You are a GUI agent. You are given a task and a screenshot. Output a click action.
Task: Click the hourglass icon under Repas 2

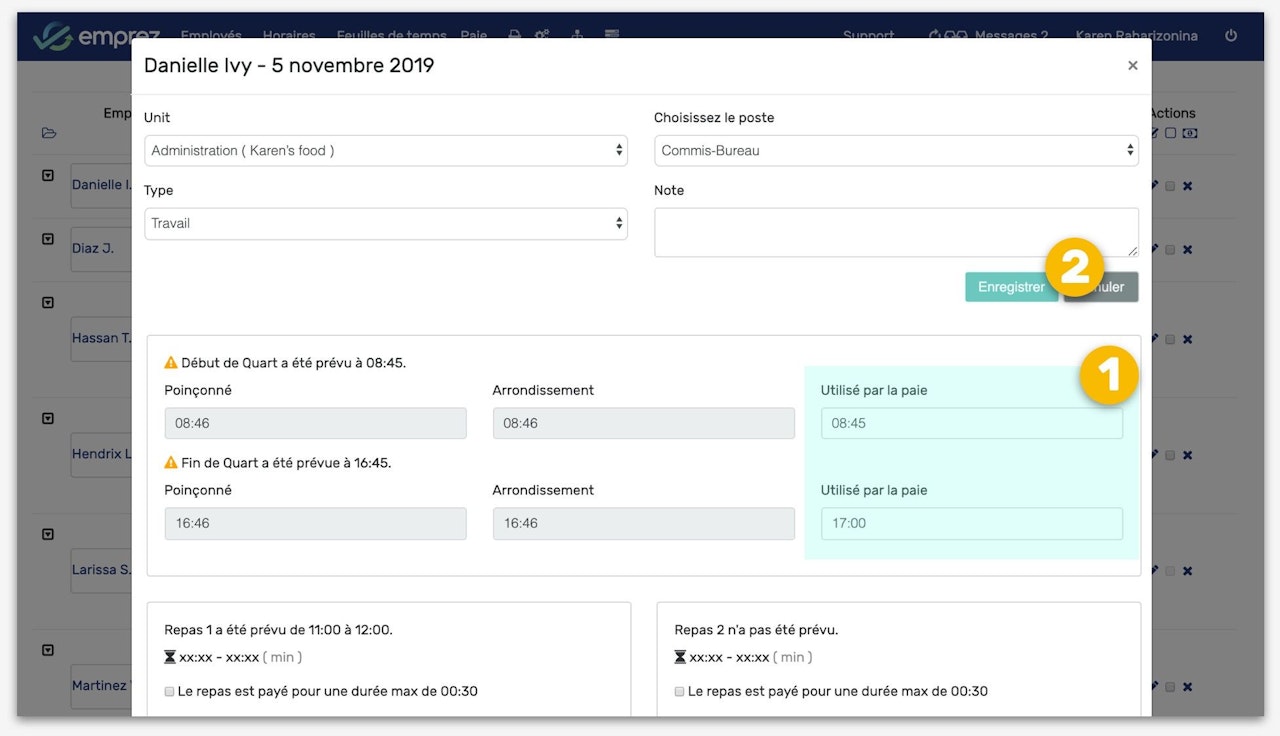coord(680,657)
